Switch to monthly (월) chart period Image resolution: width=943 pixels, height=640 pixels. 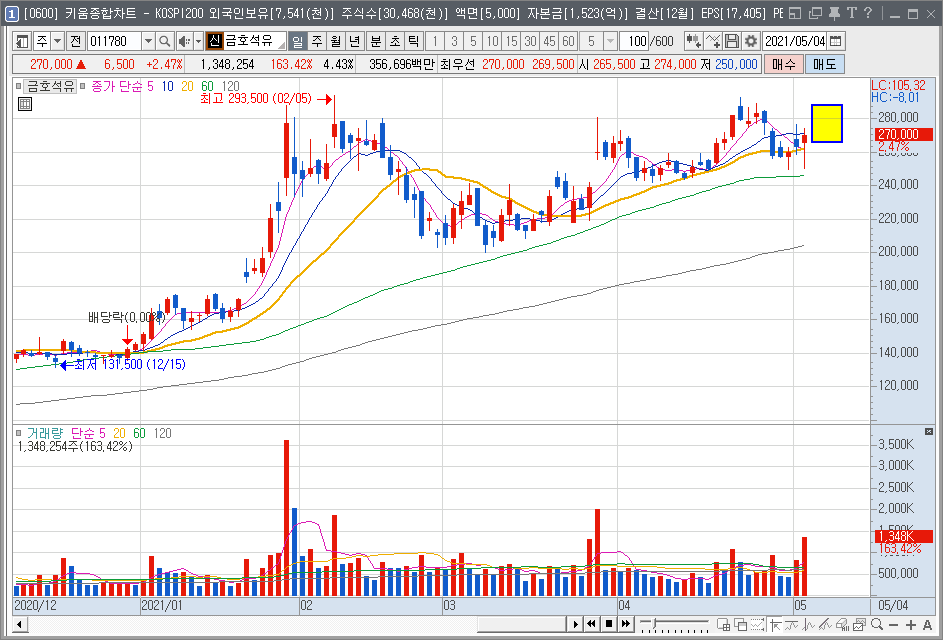pyautogui.click(x=336, y=42)
